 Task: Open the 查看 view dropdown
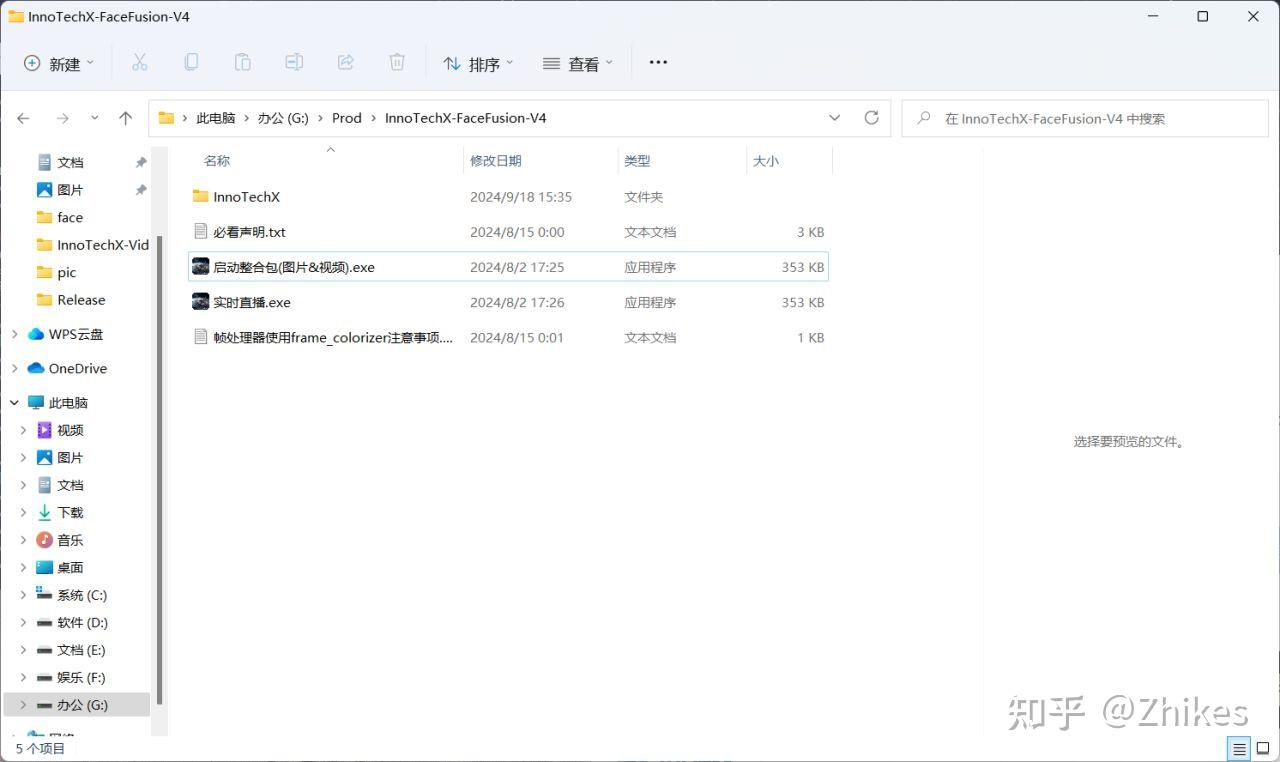click(577, 64)
